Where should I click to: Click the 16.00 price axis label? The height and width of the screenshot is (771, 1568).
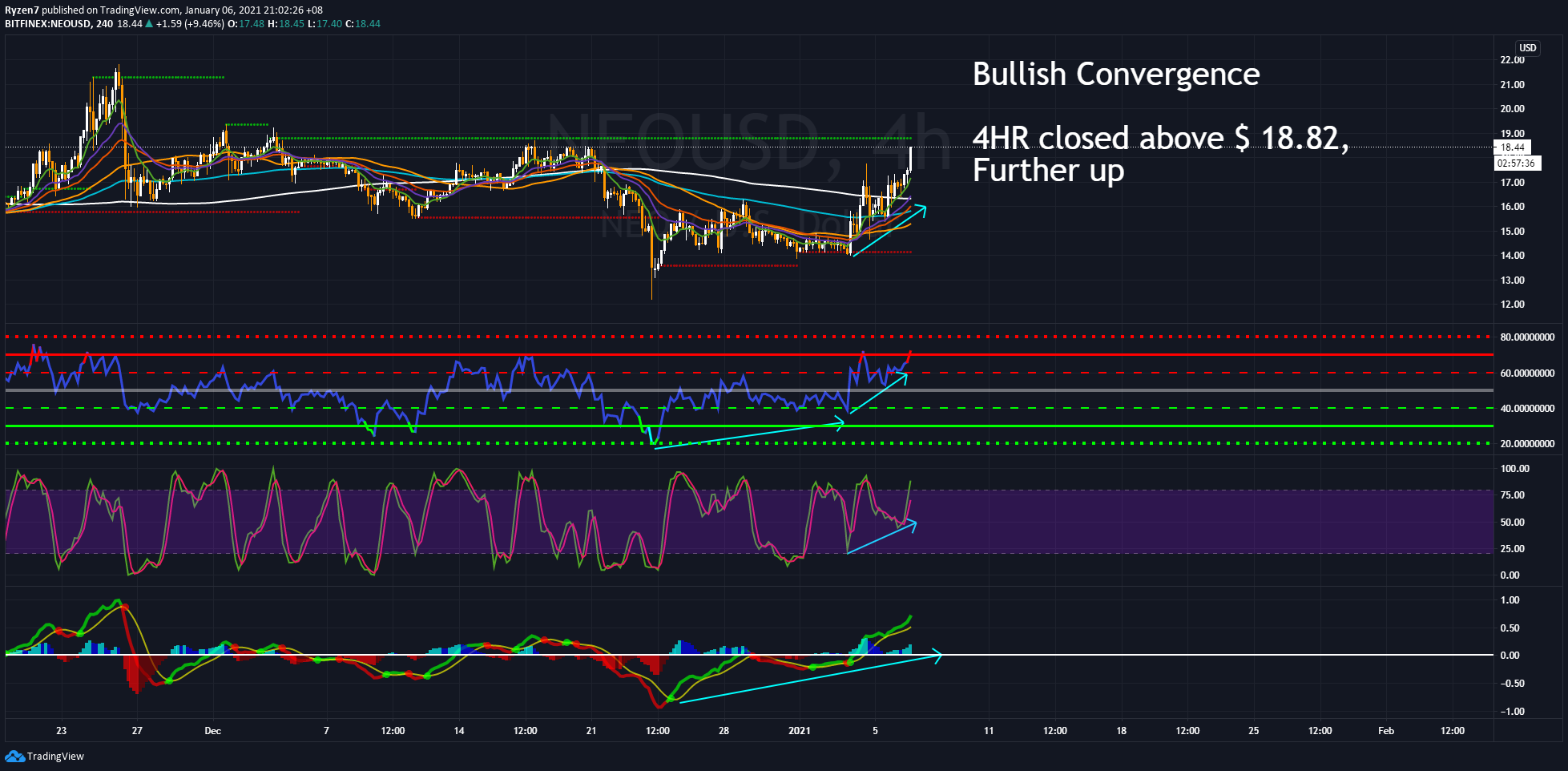pyautogui.click(x=1513, y=207)
